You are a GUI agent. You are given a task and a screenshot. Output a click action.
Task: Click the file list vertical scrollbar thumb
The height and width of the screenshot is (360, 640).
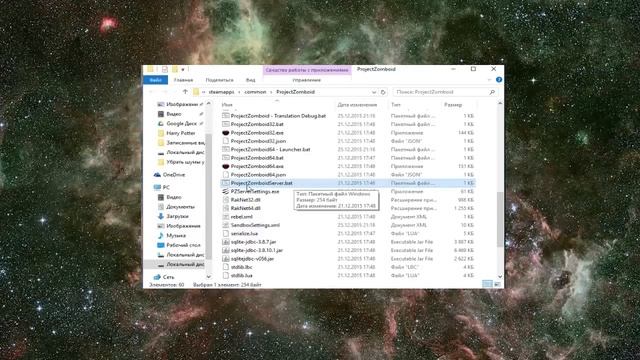click(x=500, y=219)
